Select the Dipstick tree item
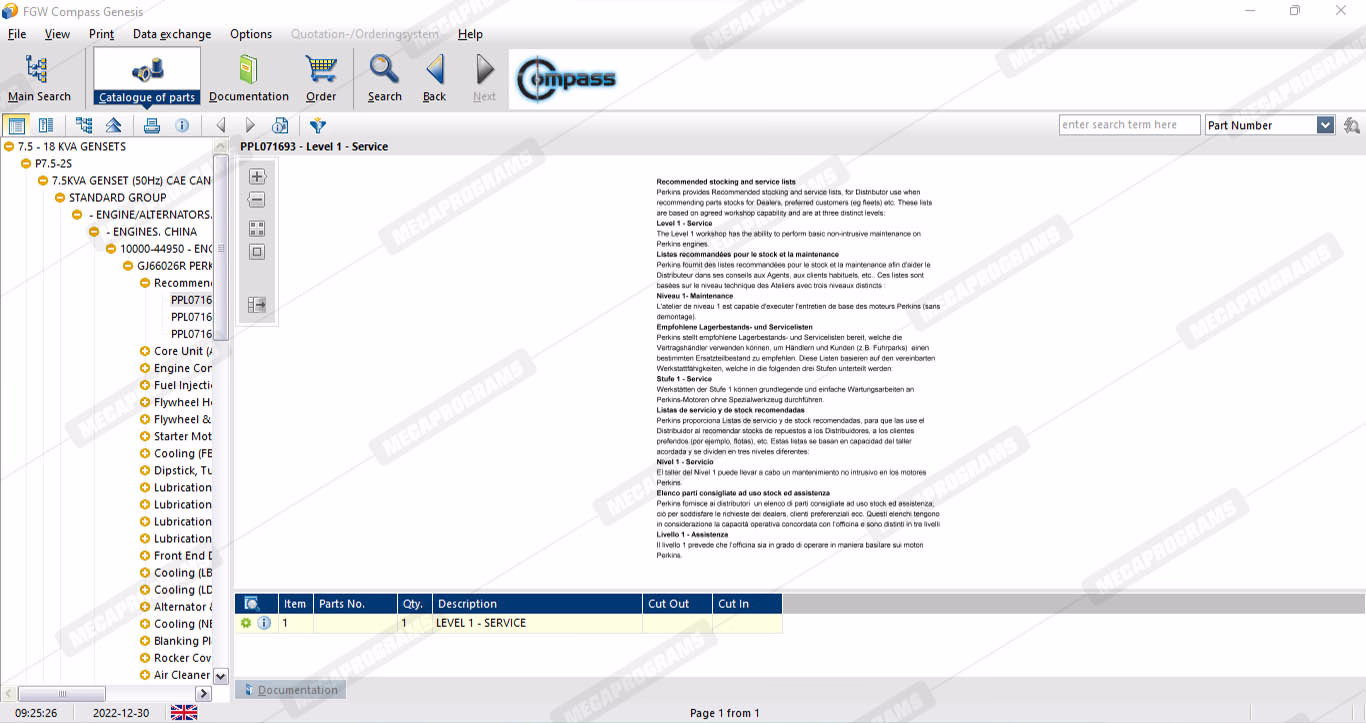Image resolution: width=1366 pixels, height=723 pixels. 182,470
